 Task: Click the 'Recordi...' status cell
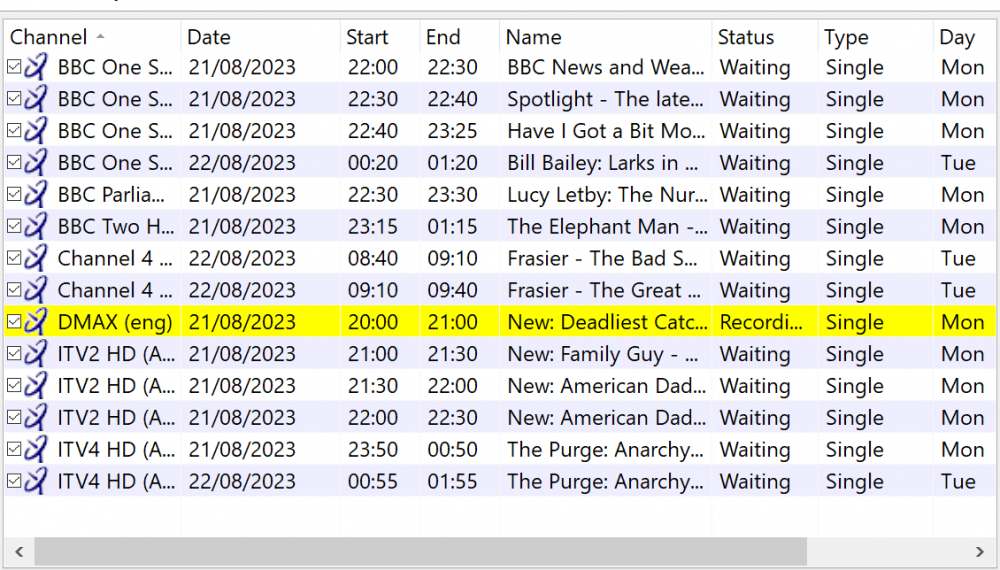pos(765,322)
